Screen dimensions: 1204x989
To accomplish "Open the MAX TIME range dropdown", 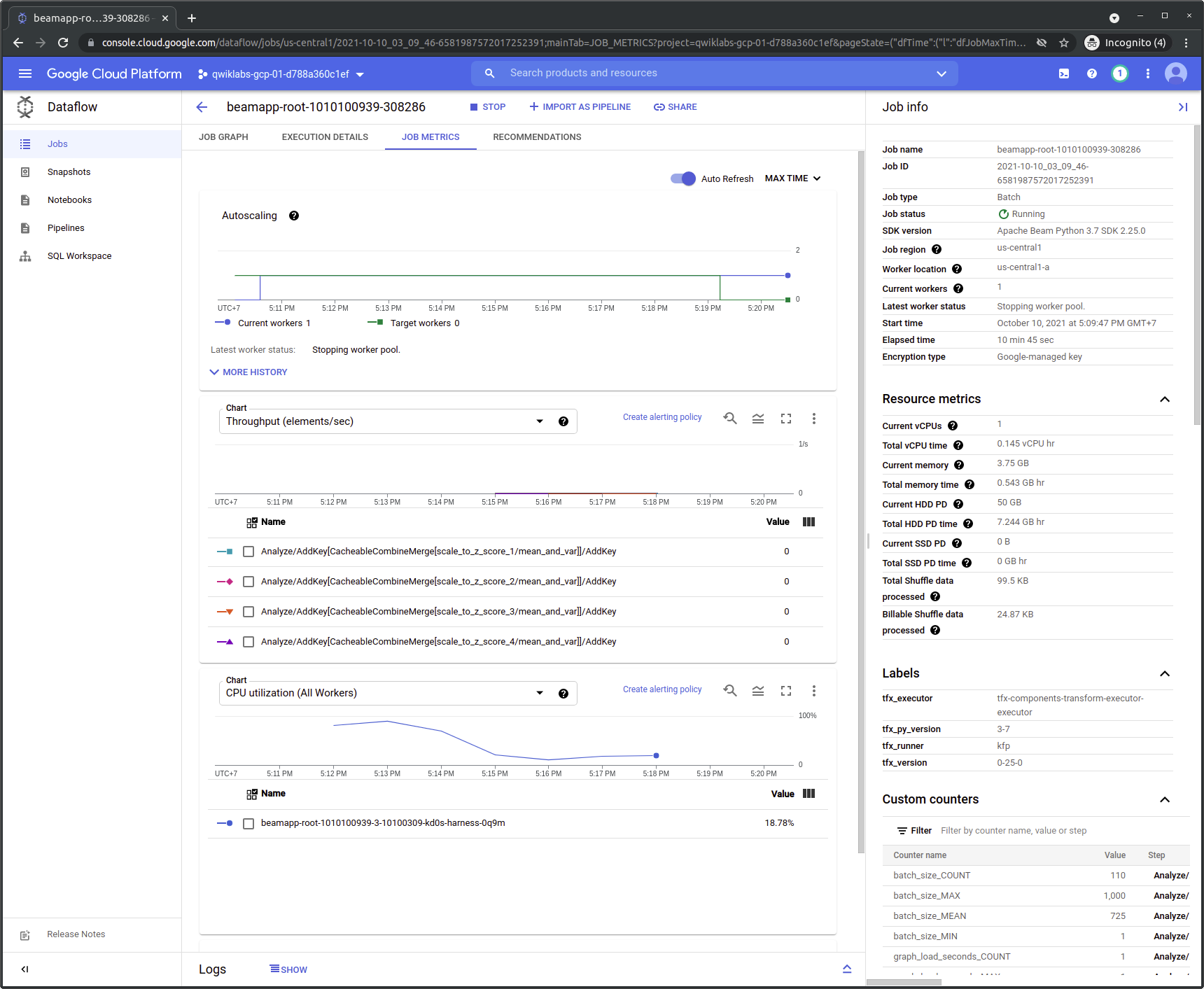I will click(793, 178).
